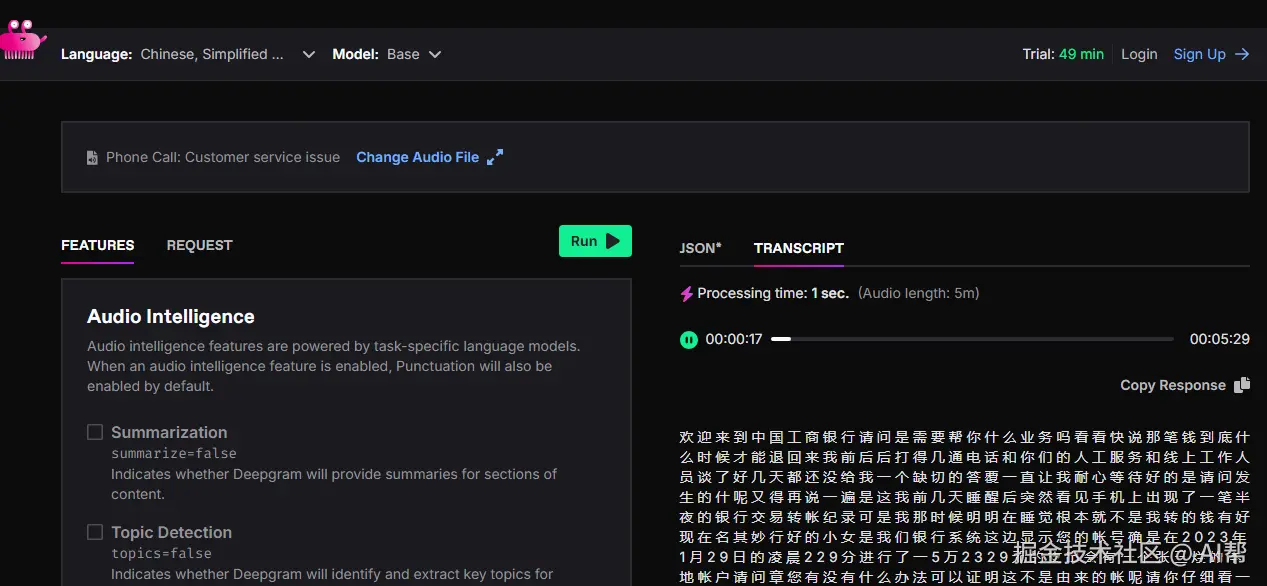Pause audio playback
The height and width of the screenshot is (586, 1267).
(688, 339)
